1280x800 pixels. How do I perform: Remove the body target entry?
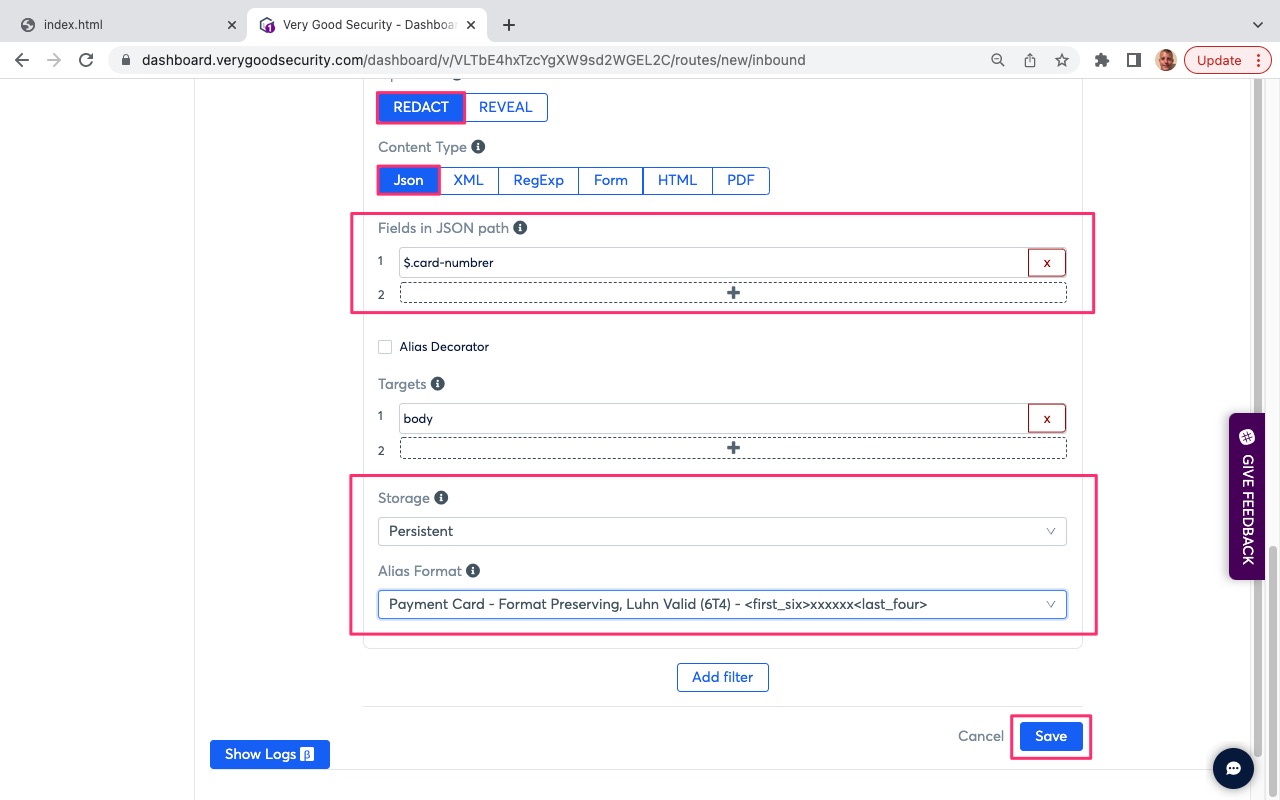tap(1047, 419)
